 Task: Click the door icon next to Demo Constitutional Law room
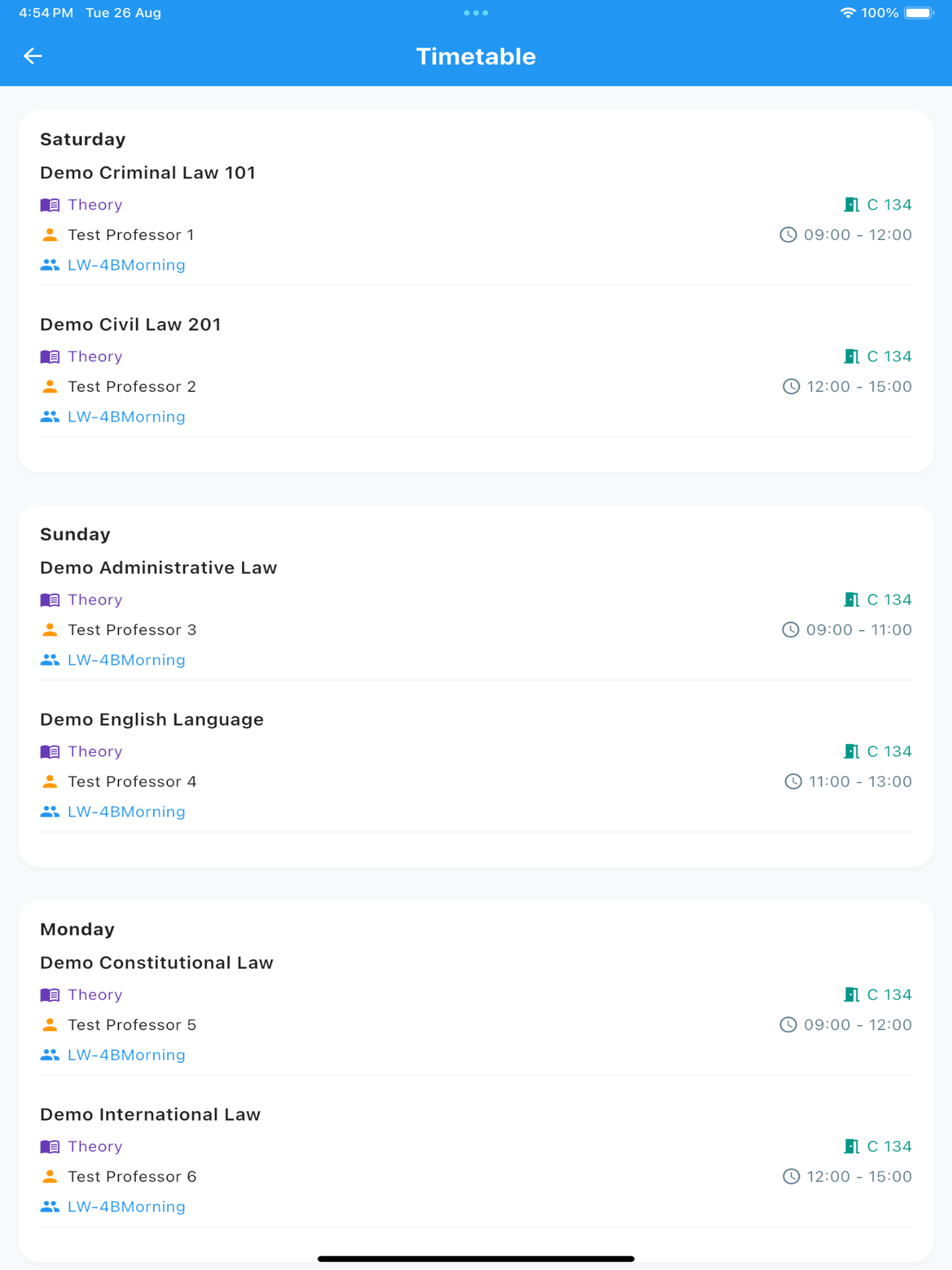(852, 995)
